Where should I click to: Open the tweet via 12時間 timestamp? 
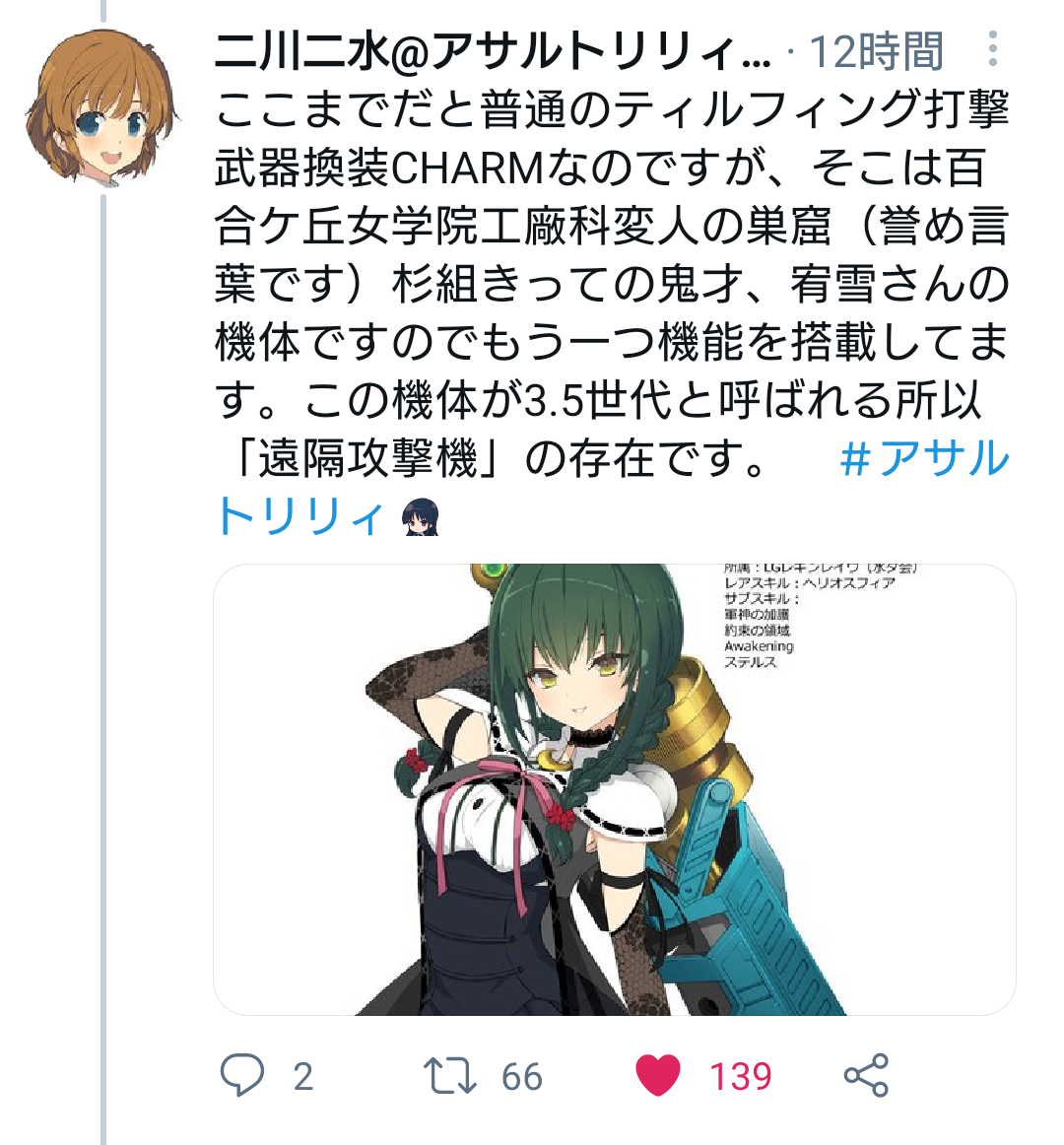point(876,51)
